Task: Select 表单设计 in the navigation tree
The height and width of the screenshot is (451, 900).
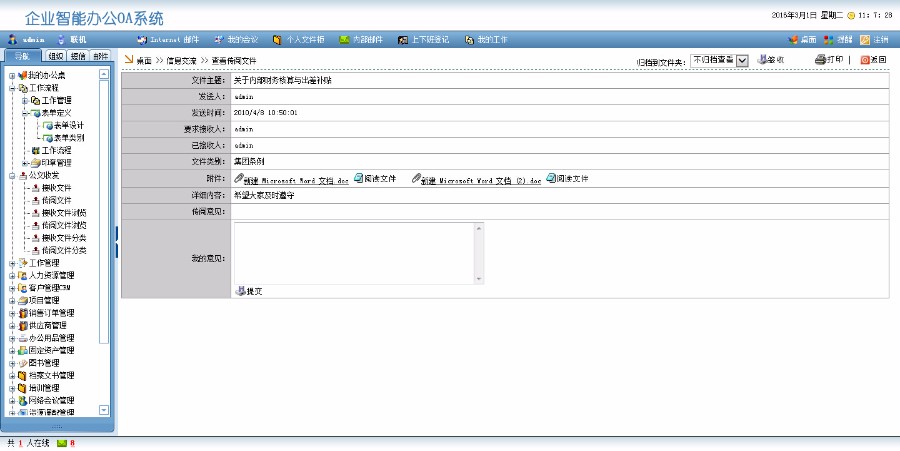Action: pos(68,125)
